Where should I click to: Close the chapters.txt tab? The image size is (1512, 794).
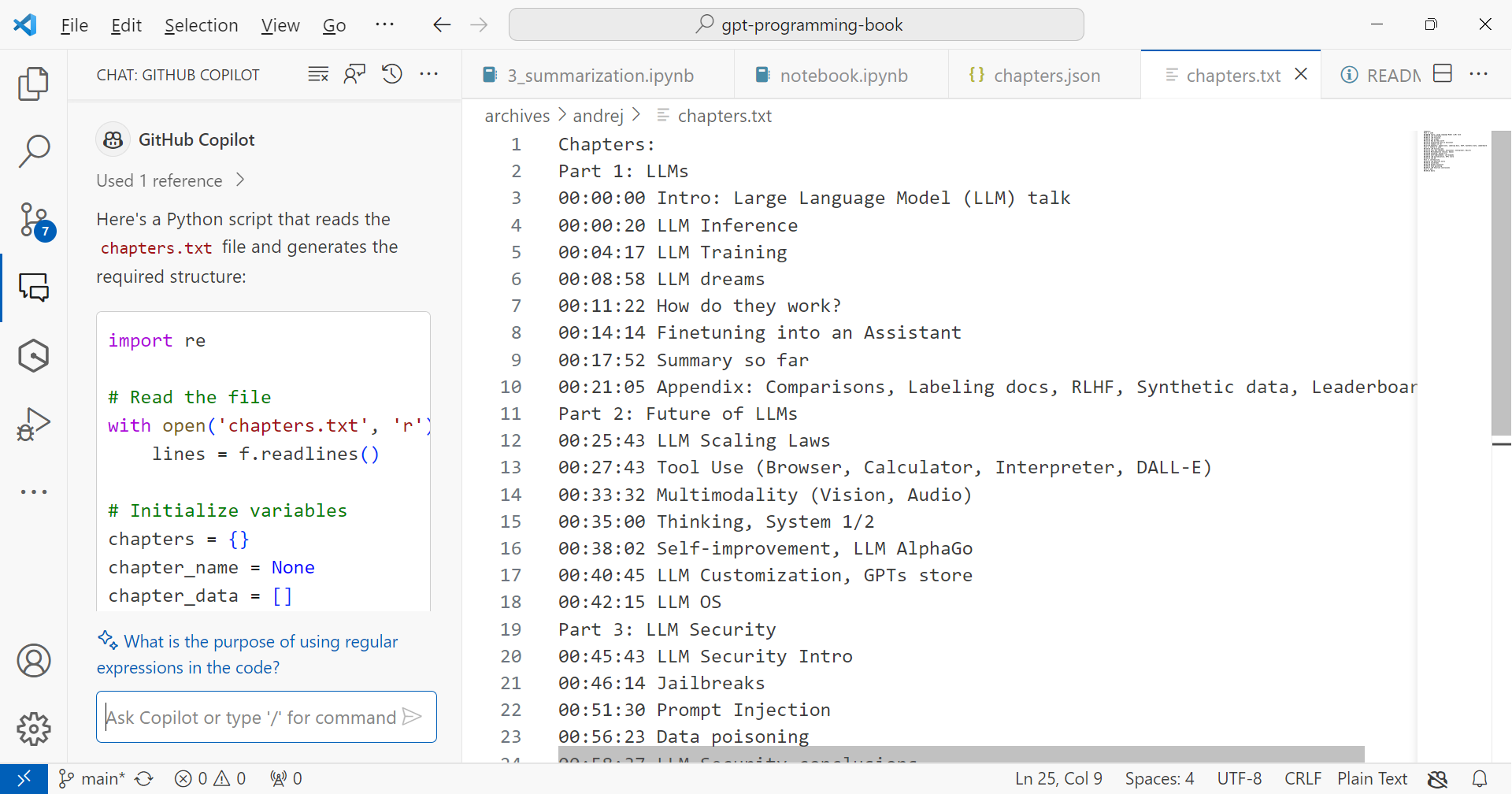tap(1301, 74)
